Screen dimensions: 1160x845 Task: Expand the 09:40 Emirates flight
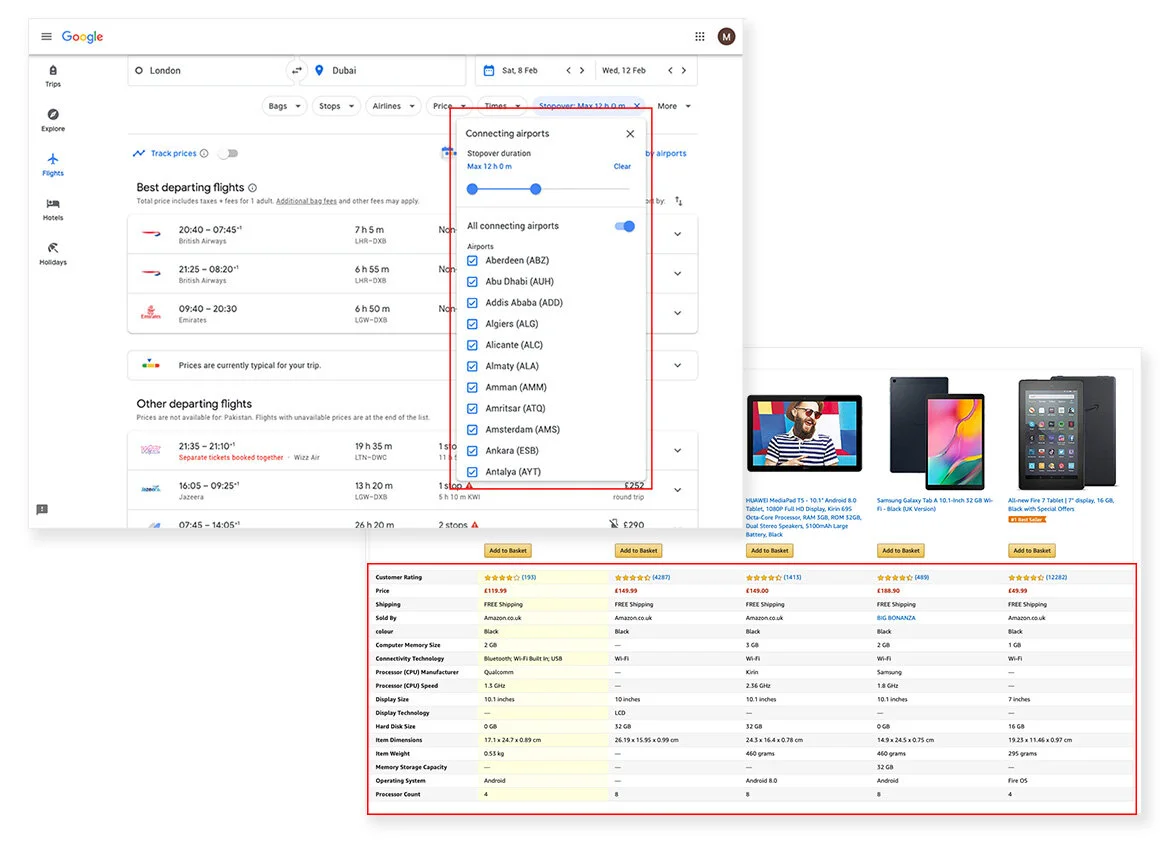(677, 313)
